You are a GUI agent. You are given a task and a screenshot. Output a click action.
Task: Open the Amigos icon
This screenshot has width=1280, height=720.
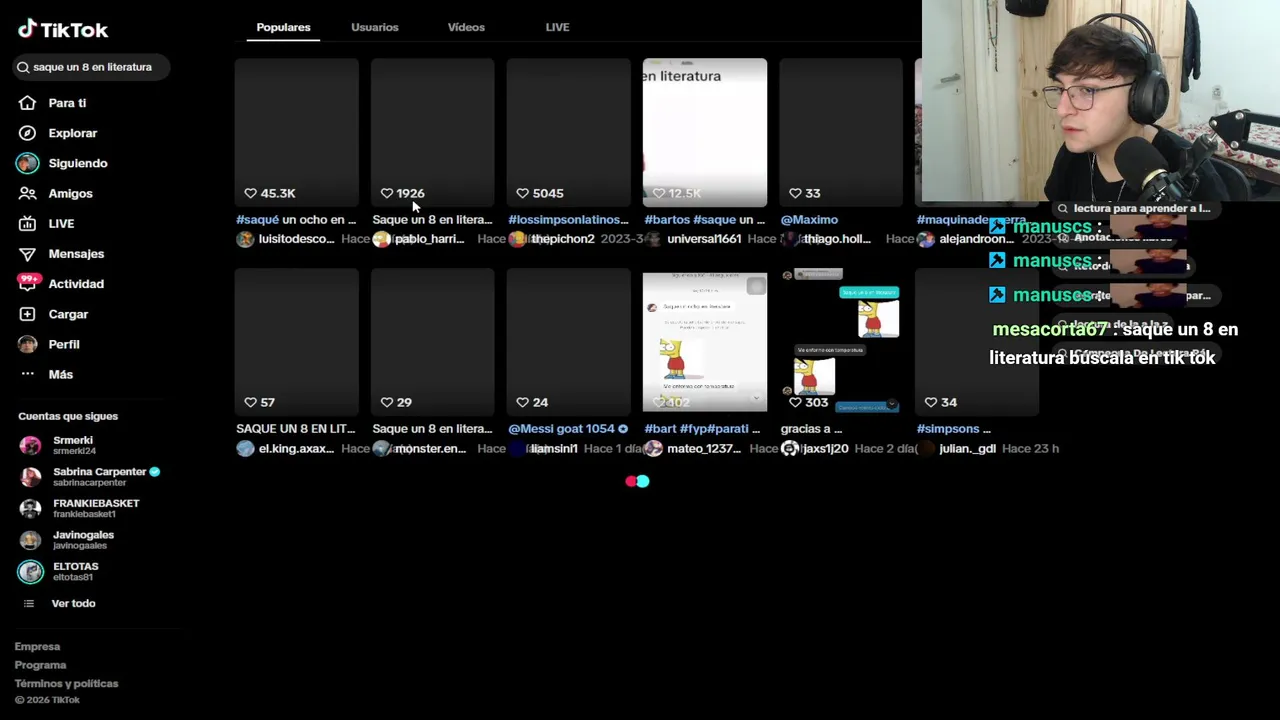point(27,193)
